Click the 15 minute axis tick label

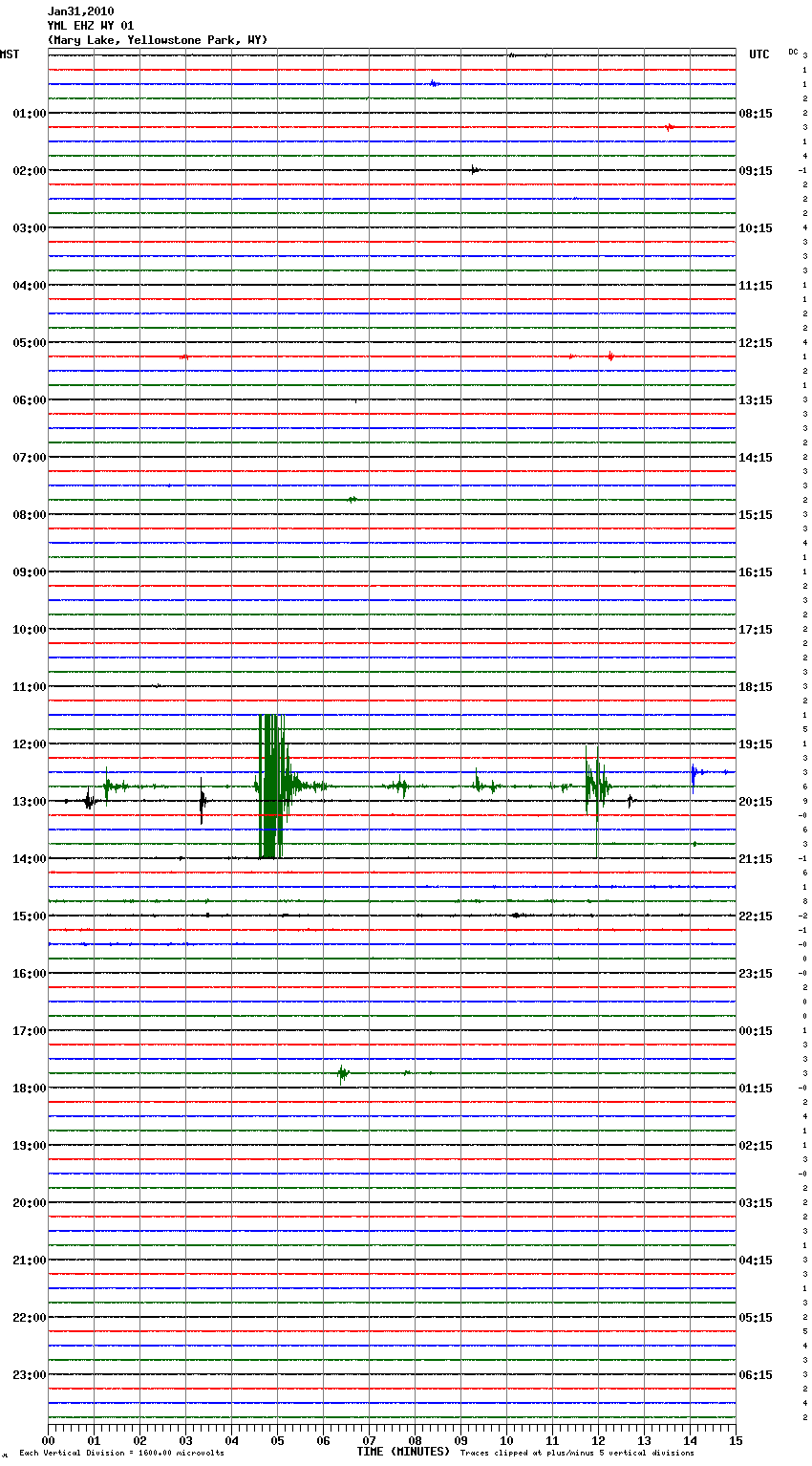point(736,1440)
